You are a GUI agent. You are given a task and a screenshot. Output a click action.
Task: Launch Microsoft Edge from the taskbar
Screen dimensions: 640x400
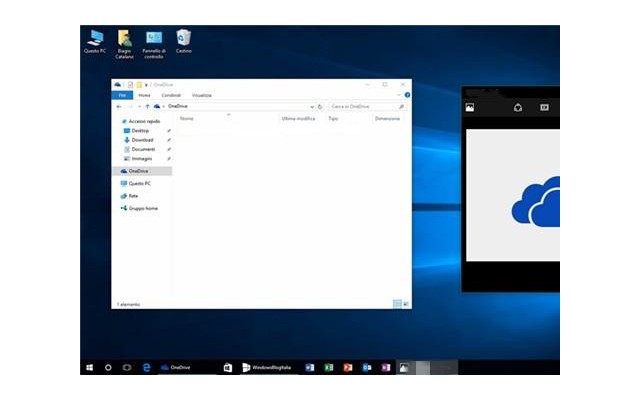[146, 368]
